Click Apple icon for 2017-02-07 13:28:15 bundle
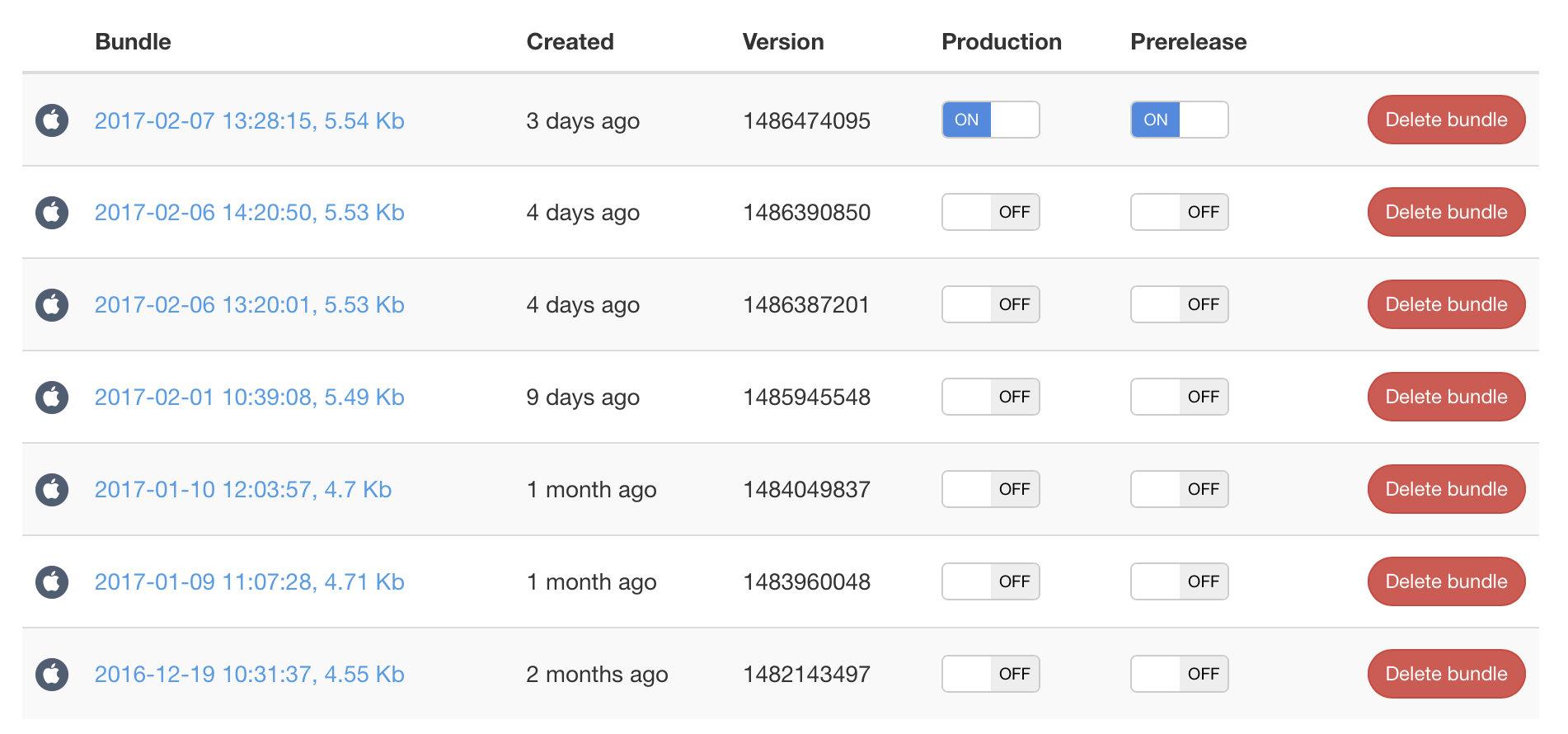The height and width of the screenshot is (734, 1568). [52, 120]
